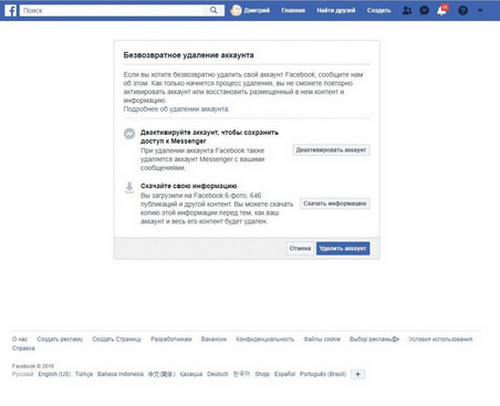Open the Создать рекламу footer link

click(60, 339)
